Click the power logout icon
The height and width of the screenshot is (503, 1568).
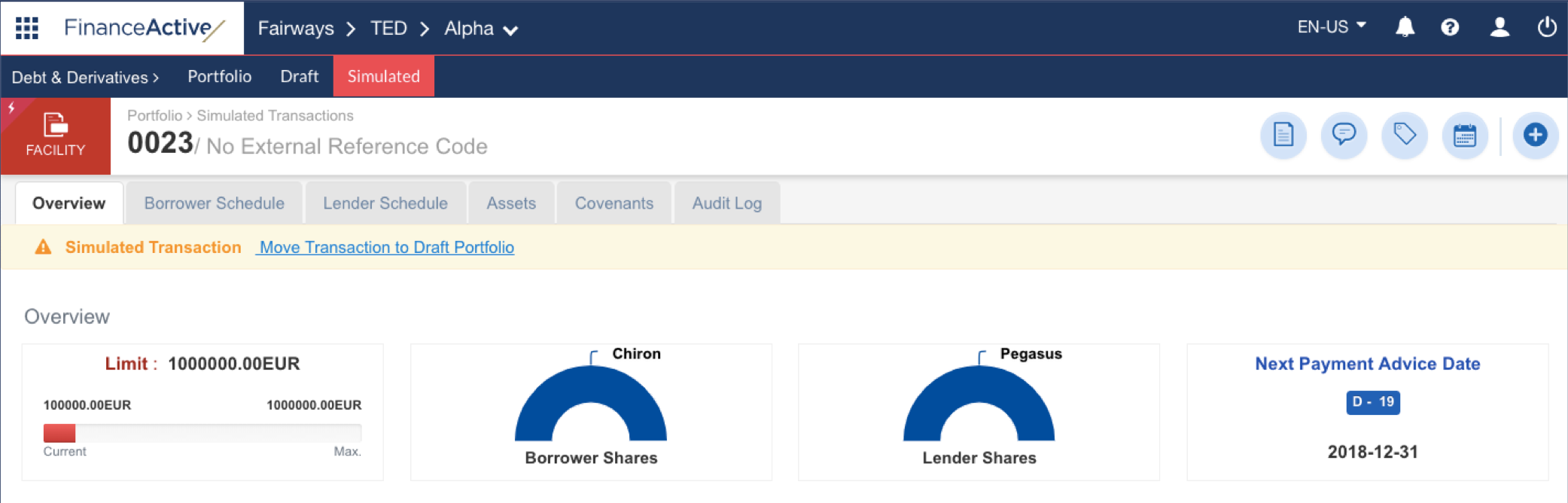click(x=1546, y=28)
